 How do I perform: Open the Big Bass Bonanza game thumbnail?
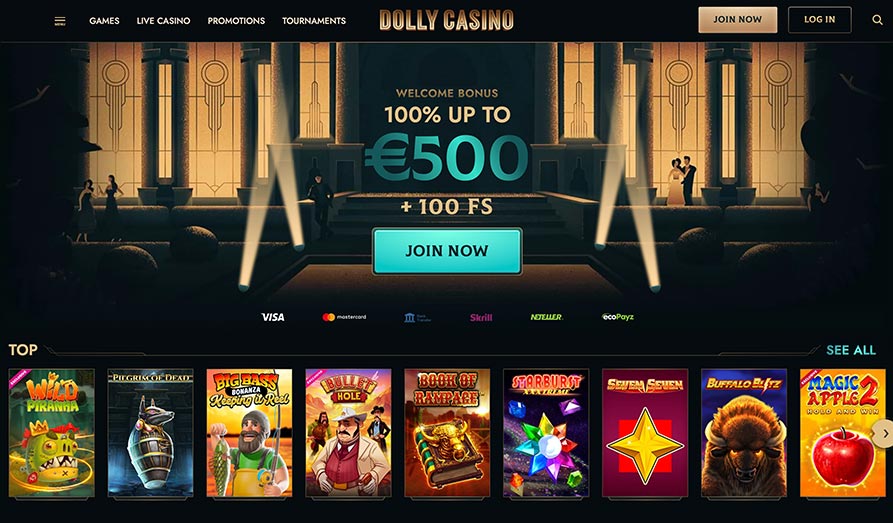coord(249,433)
